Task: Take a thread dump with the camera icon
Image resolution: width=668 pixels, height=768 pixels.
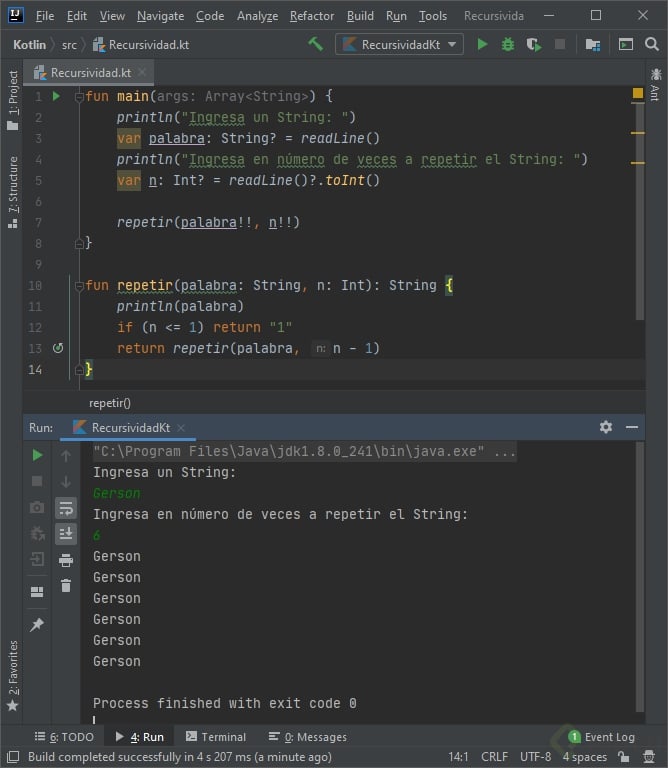Action: pos(37,507)
